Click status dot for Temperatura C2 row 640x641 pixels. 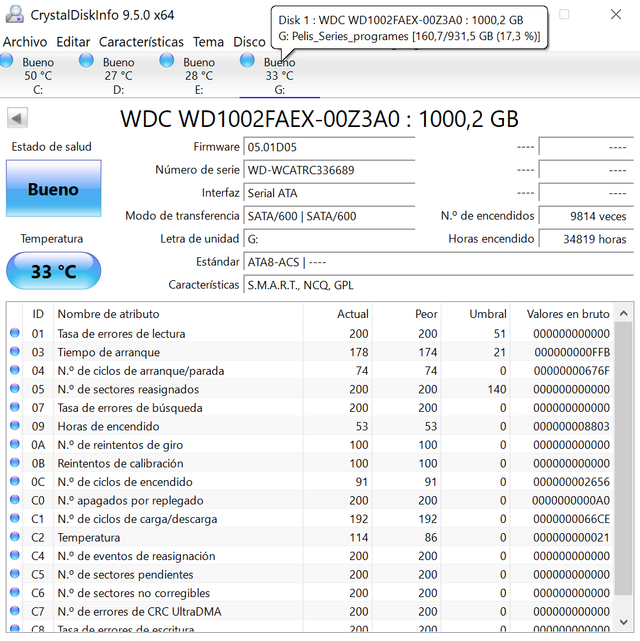point(15,536)
